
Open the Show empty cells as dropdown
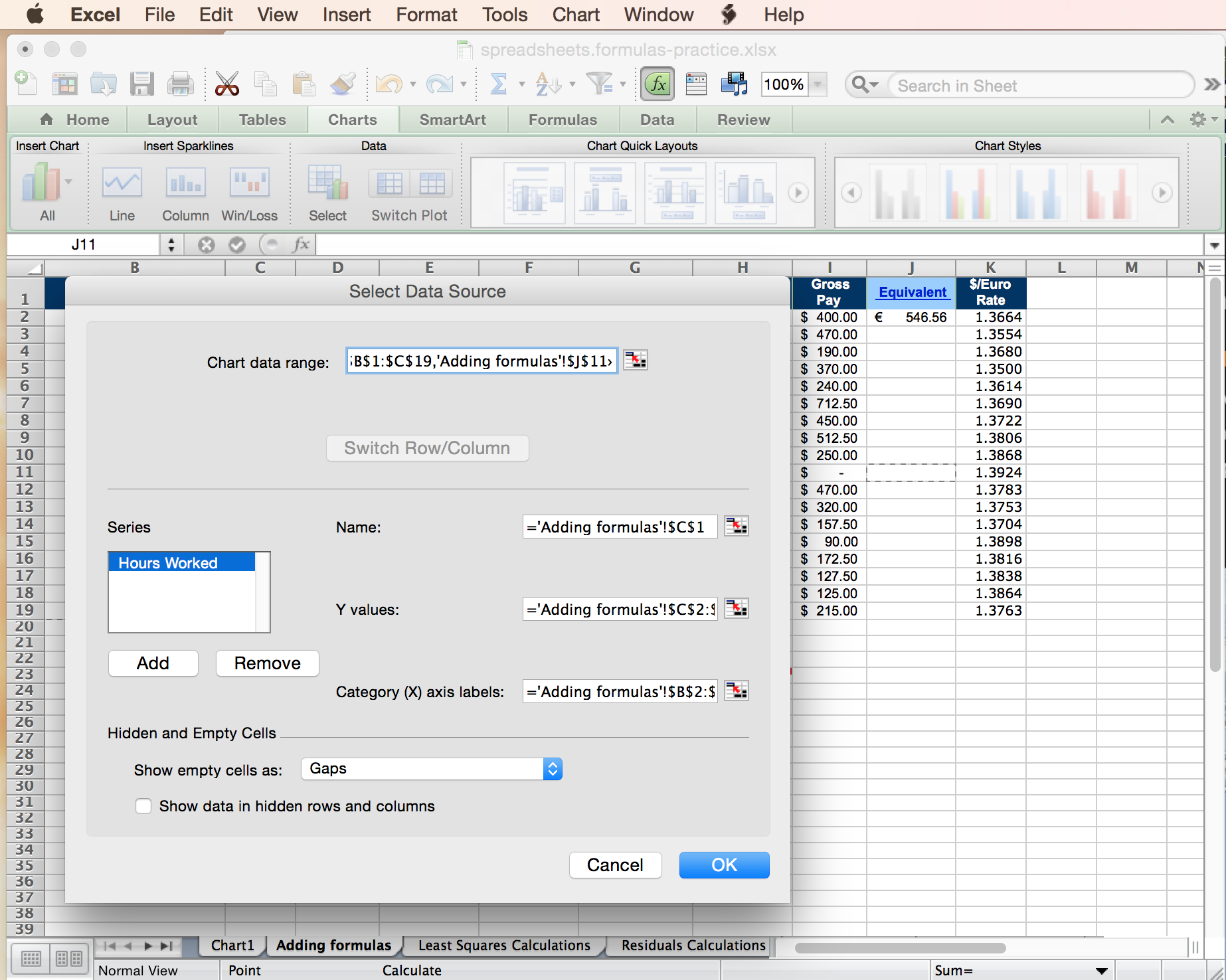pyautogui.click(x=432, y=769)
